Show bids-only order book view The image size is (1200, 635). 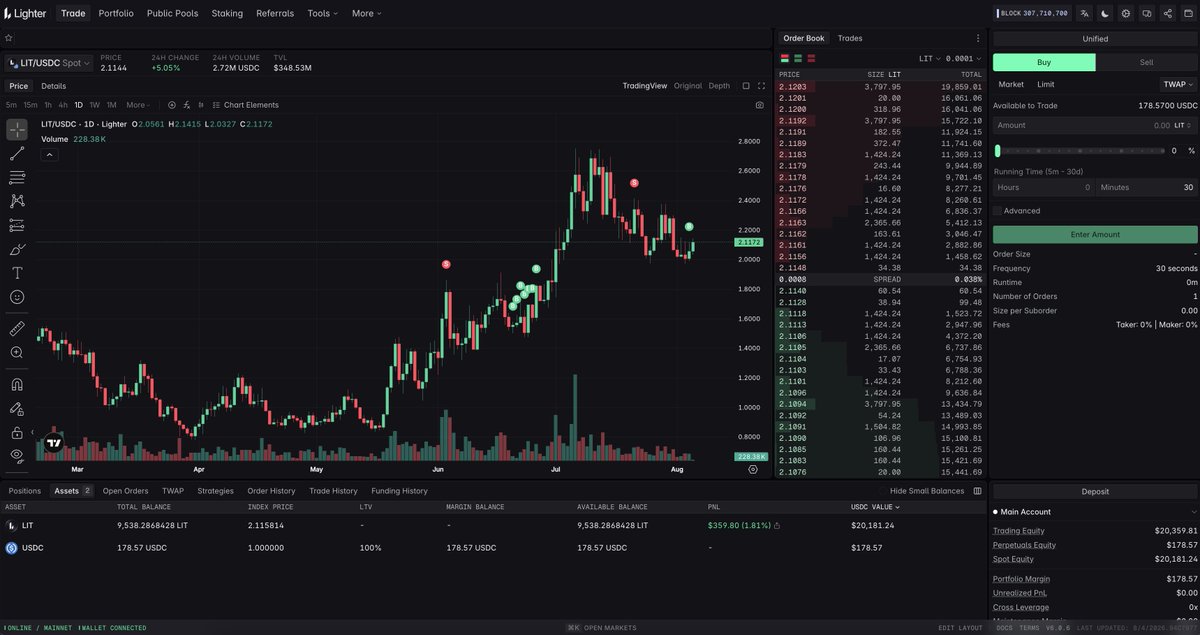pos(798,59)
